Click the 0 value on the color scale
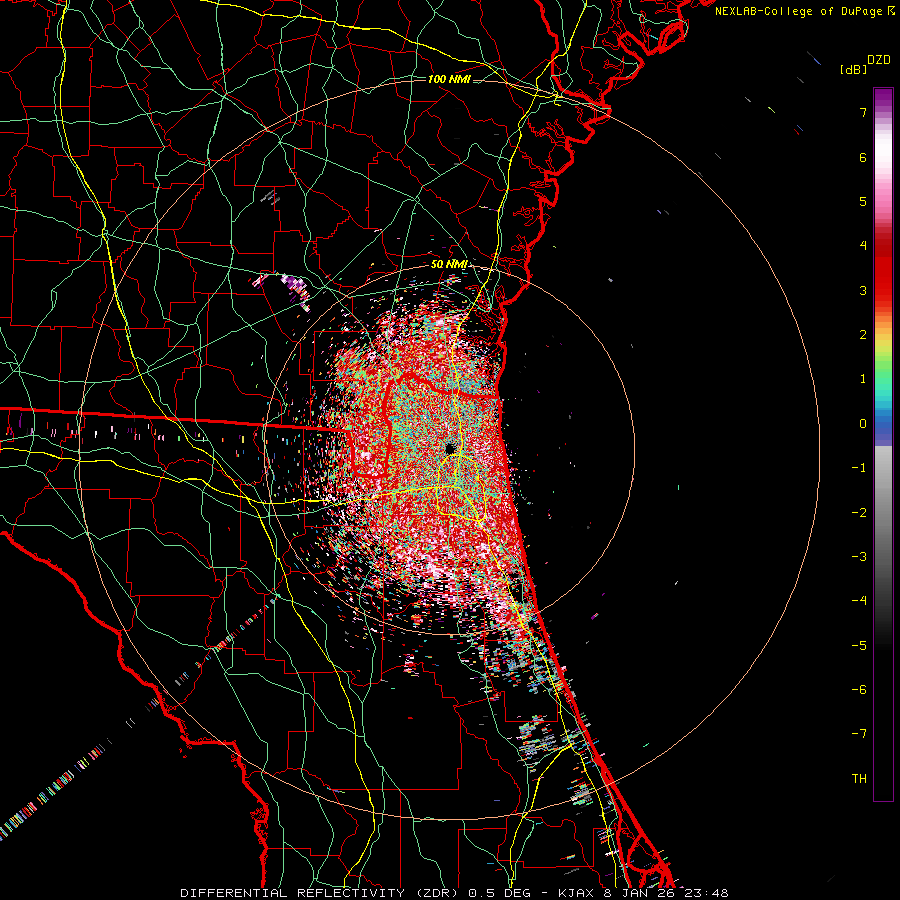 tap(863, 424)
